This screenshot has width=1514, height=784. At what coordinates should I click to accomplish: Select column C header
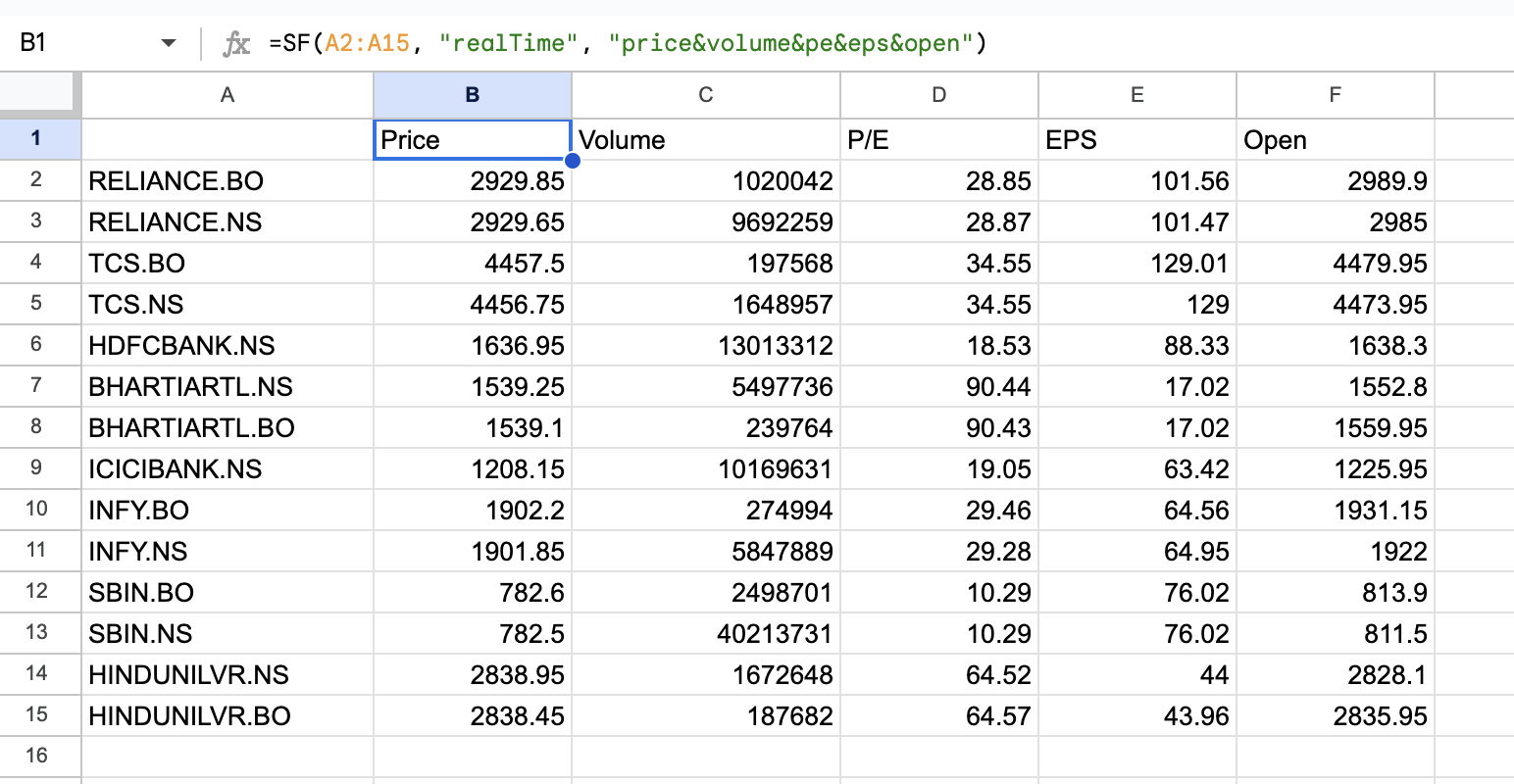706,95
